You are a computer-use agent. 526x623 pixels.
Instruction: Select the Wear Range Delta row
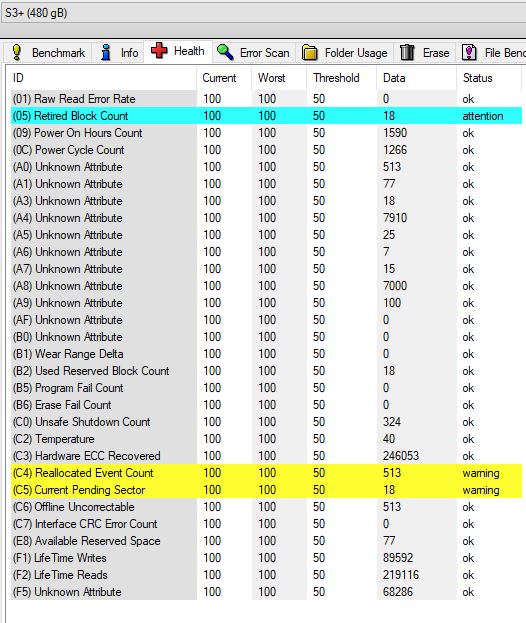[x=266, y=354]
